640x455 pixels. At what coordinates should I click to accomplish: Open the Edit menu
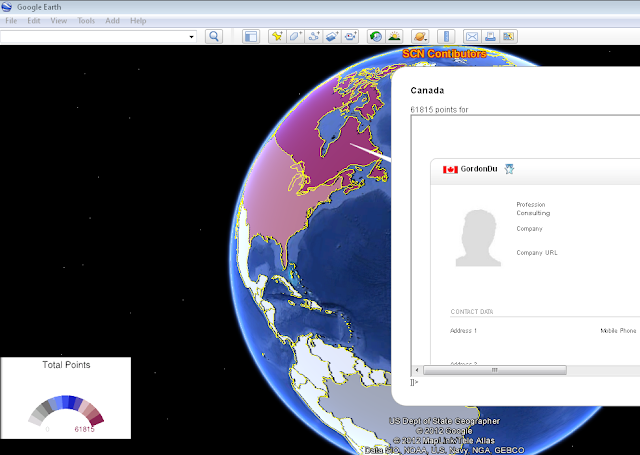pyautogui.click(x=34, y=21)
